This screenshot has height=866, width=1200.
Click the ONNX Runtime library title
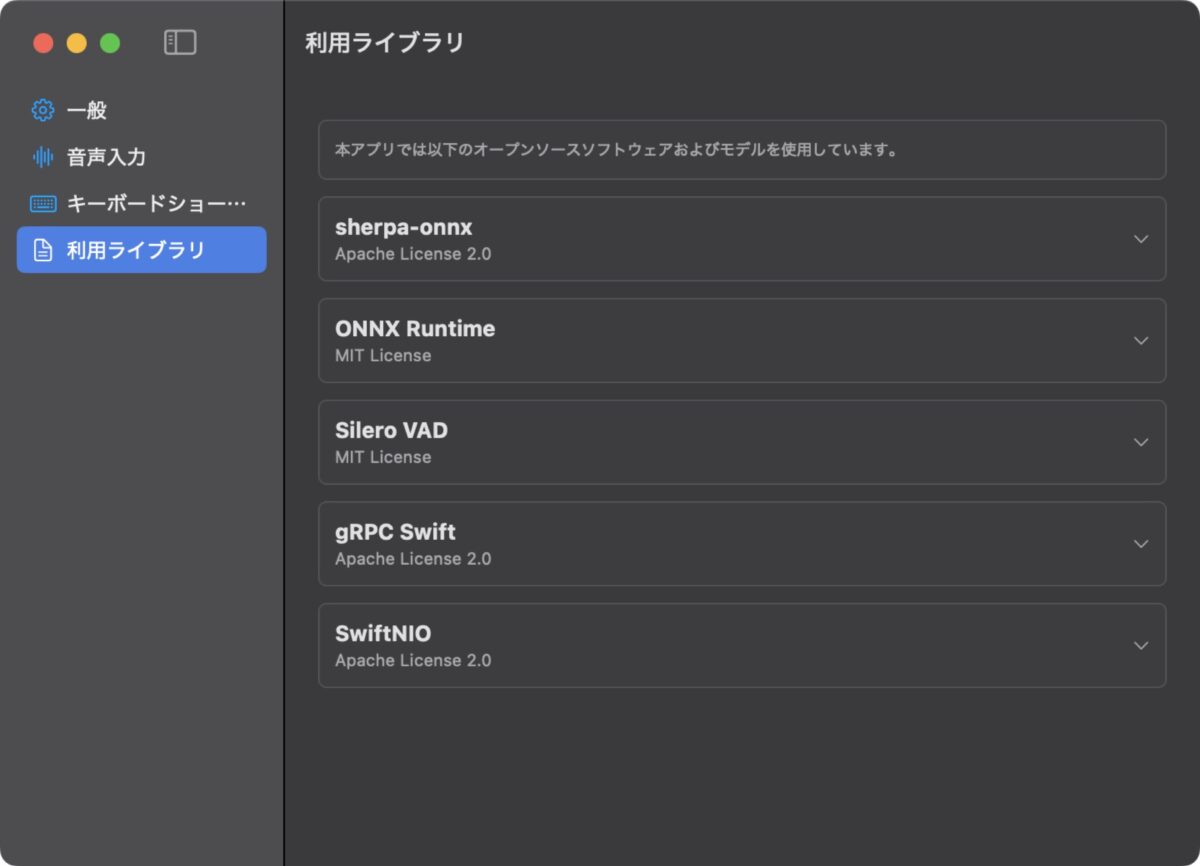(415, 329)
